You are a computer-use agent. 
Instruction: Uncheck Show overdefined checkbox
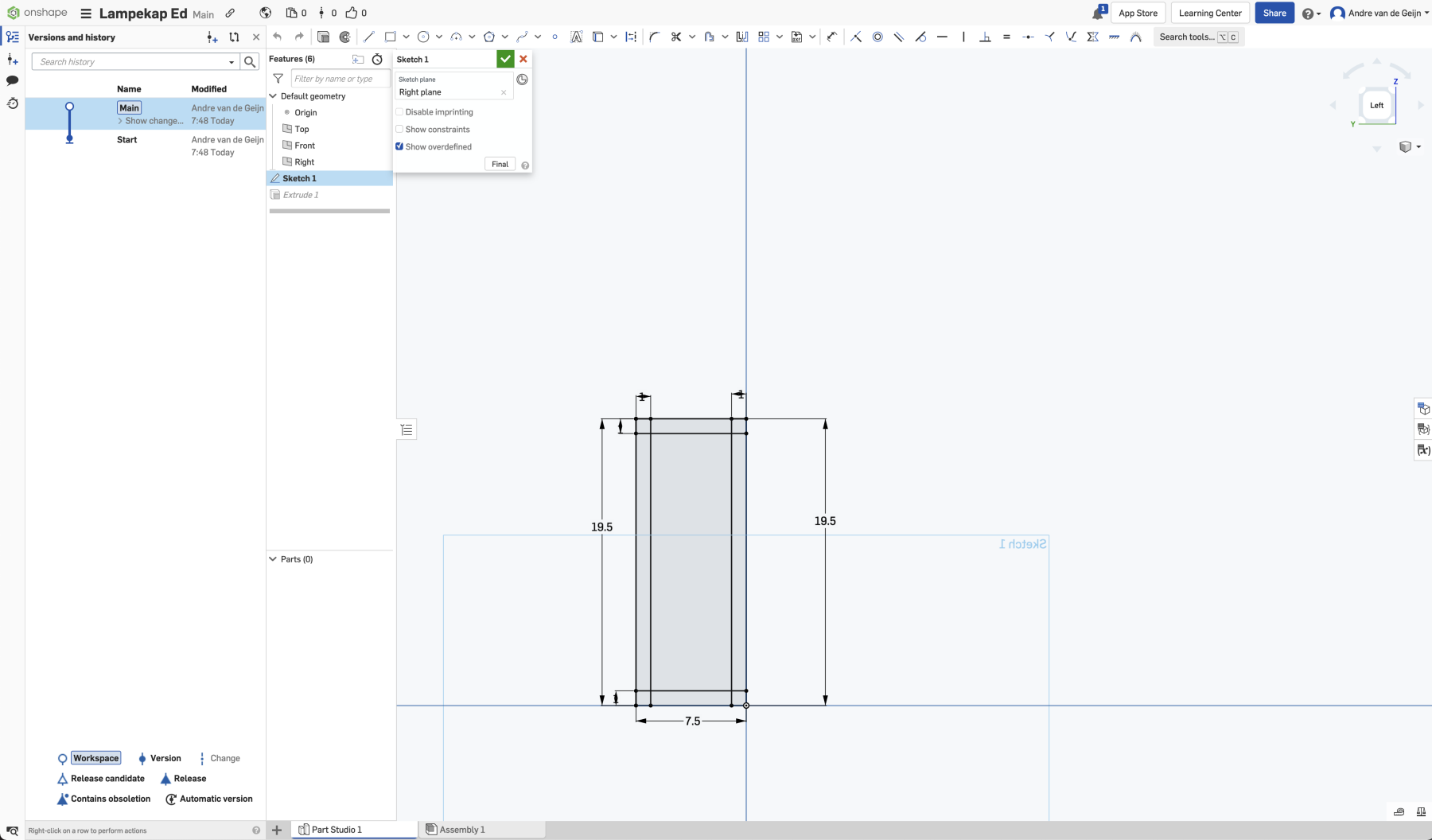pos(399,146)
